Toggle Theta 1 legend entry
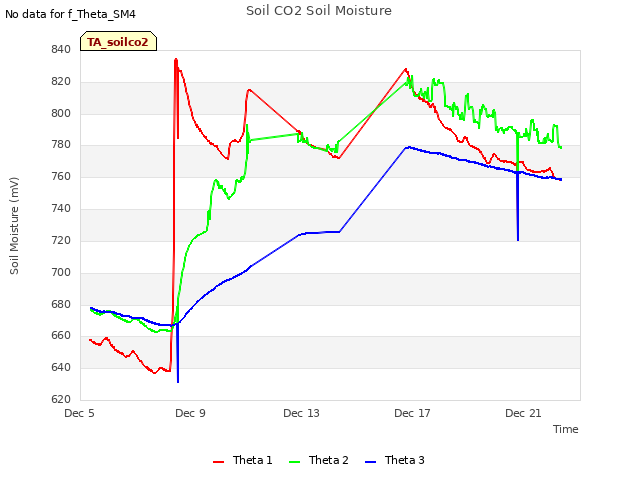Viewport: 640px width, 480px height. pyautogui.click(x=242, y=460)
